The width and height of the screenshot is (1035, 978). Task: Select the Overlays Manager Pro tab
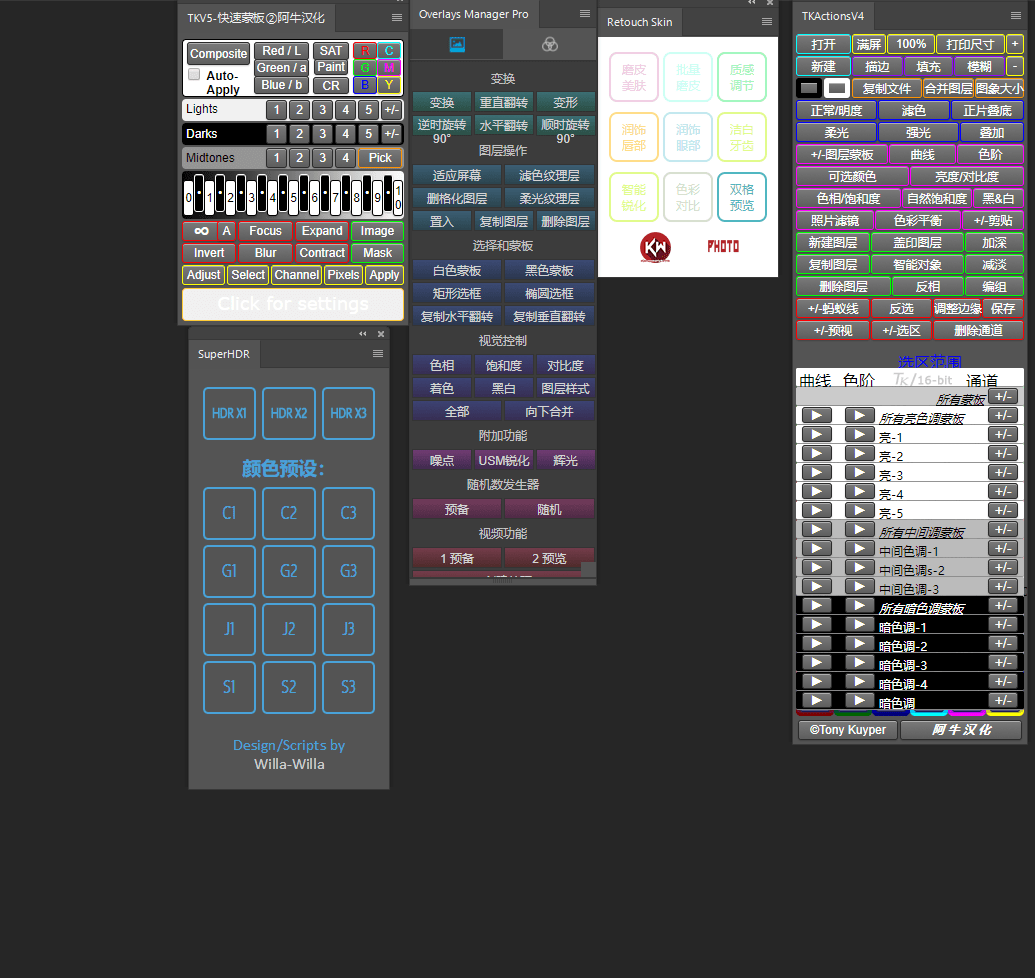[x=473, y=14]
